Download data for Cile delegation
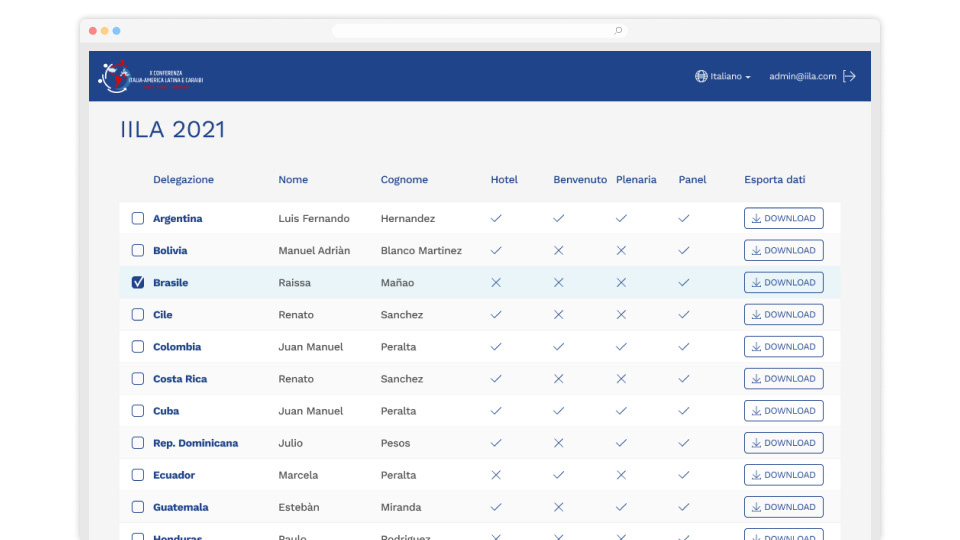 click(784, 315)
